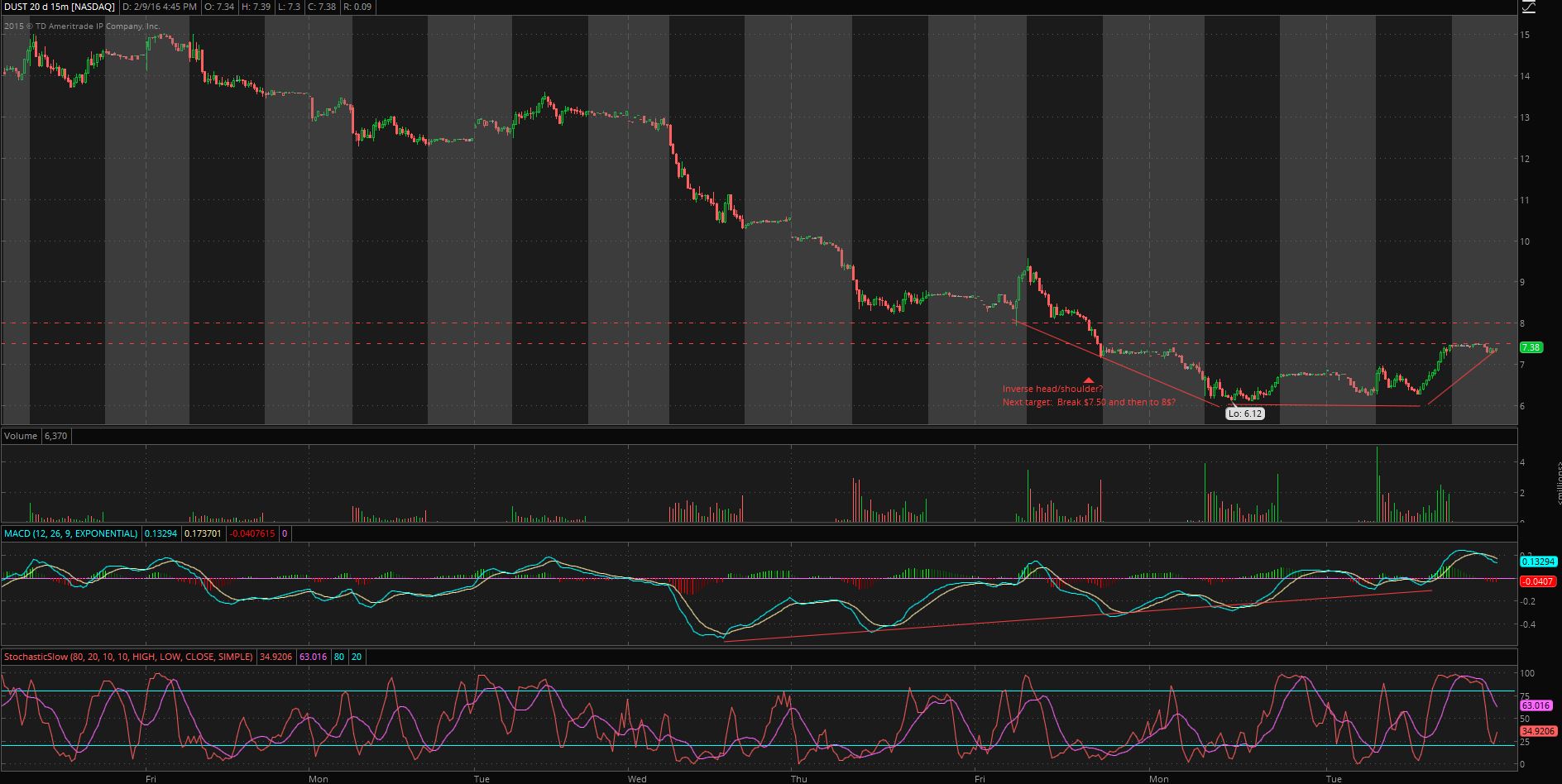
Task: Click the pink 63.016 stochastic axis bubble
Action: click(1536, 705)
